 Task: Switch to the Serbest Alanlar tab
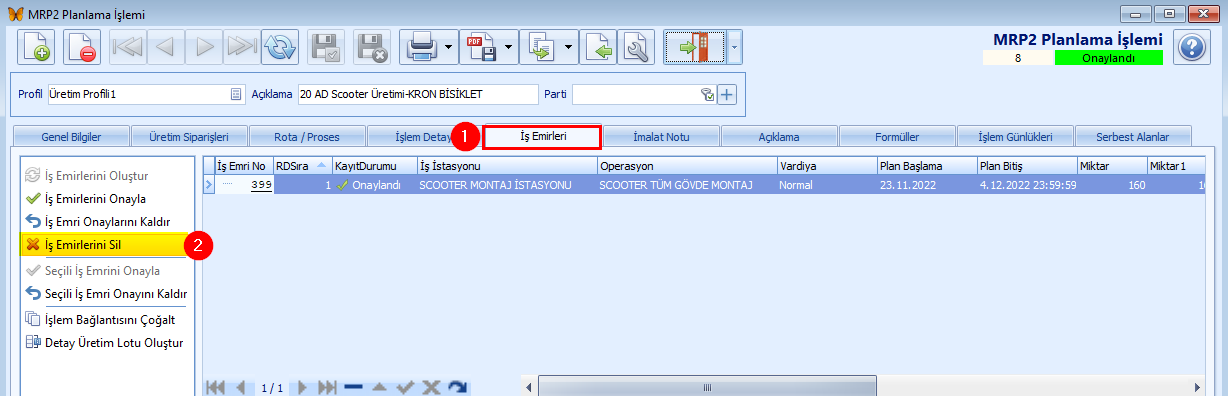click(x=1133, y=136)
